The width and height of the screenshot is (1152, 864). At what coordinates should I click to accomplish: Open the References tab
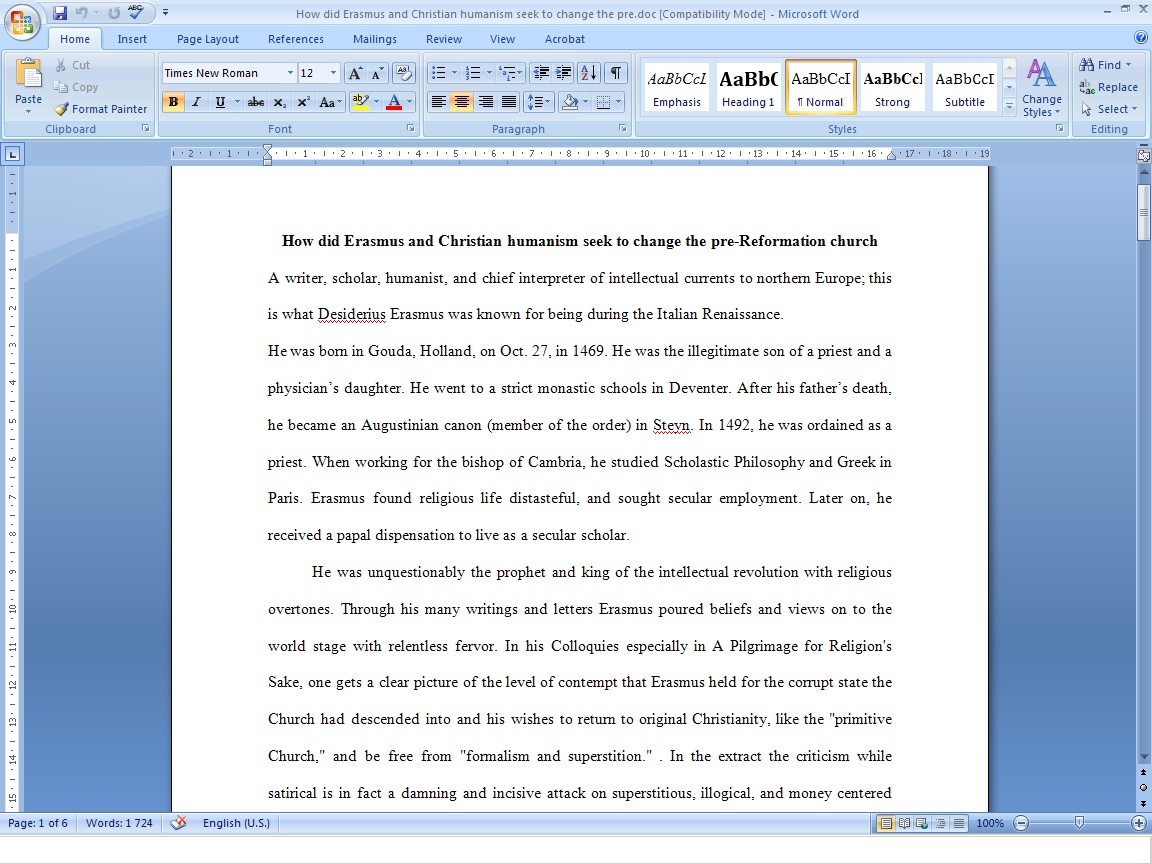(x=295, y=39)
